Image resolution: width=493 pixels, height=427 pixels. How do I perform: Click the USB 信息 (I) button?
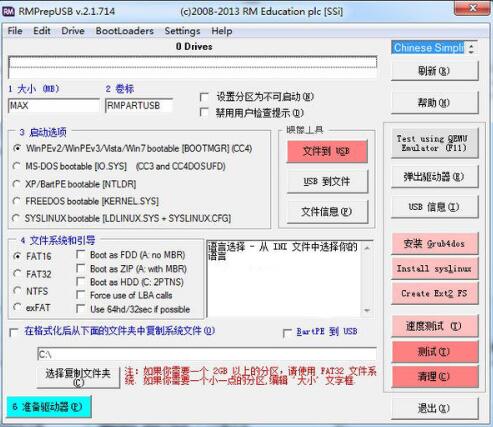click(x=434, y=207)
